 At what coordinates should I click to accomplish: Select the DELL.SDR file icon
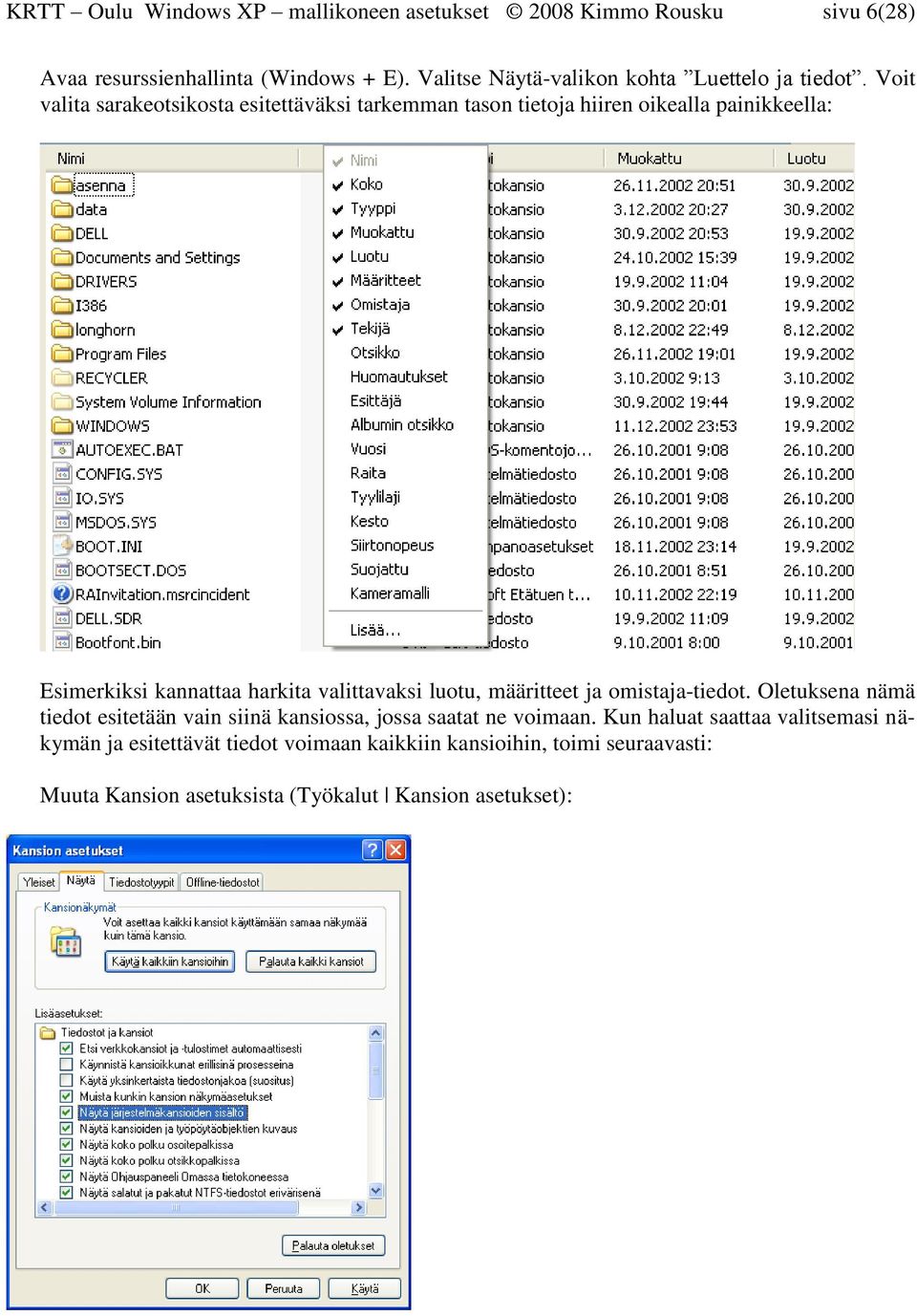[62, 618]
